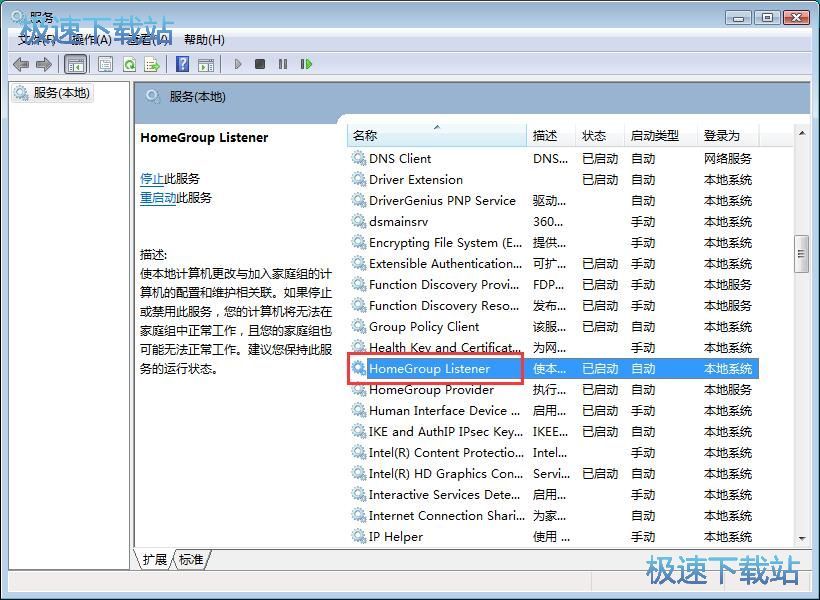
Task: Click gear icon beside Driver Extension
Action: coord(358,179)
